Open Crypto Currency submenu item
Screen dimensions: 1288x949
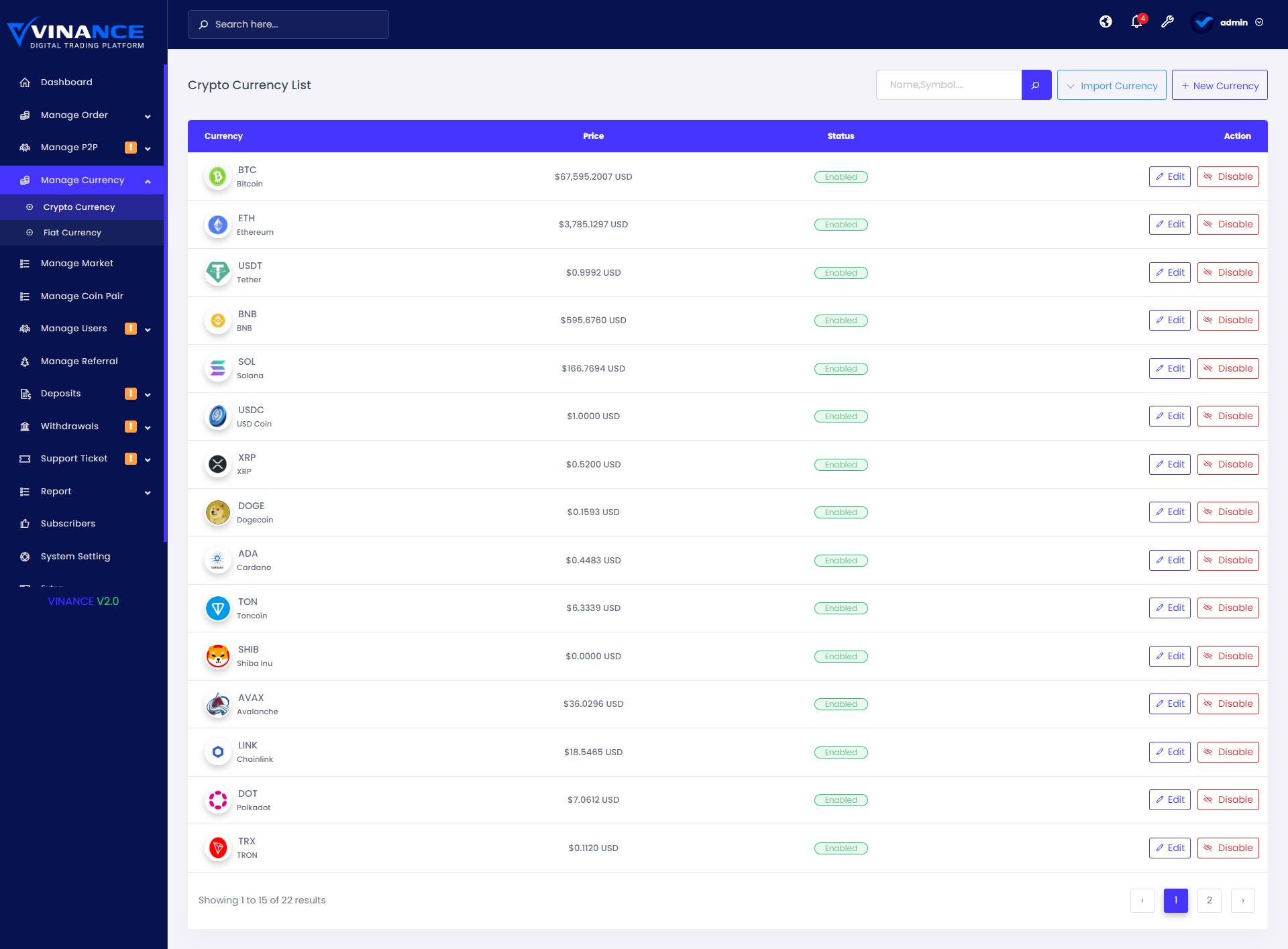tap(82, 207)
